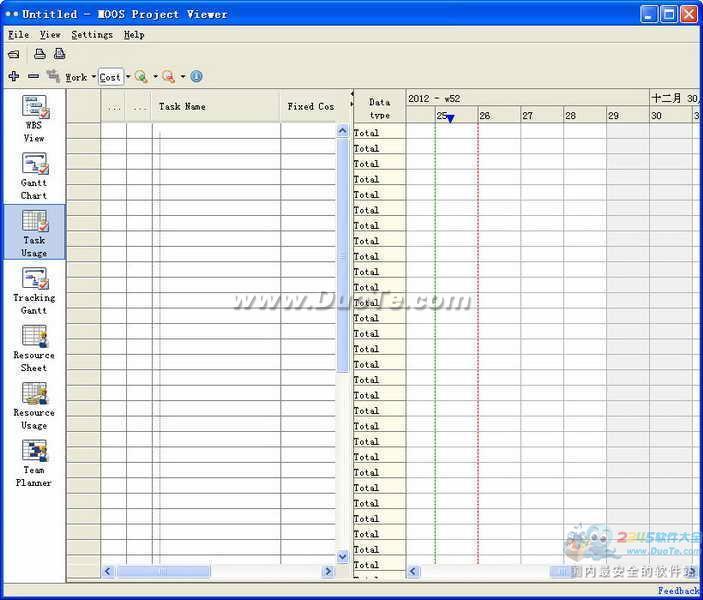Open file using toolbar folder icon
Viewport: 703px width, 600px height.
coord(14,54)
